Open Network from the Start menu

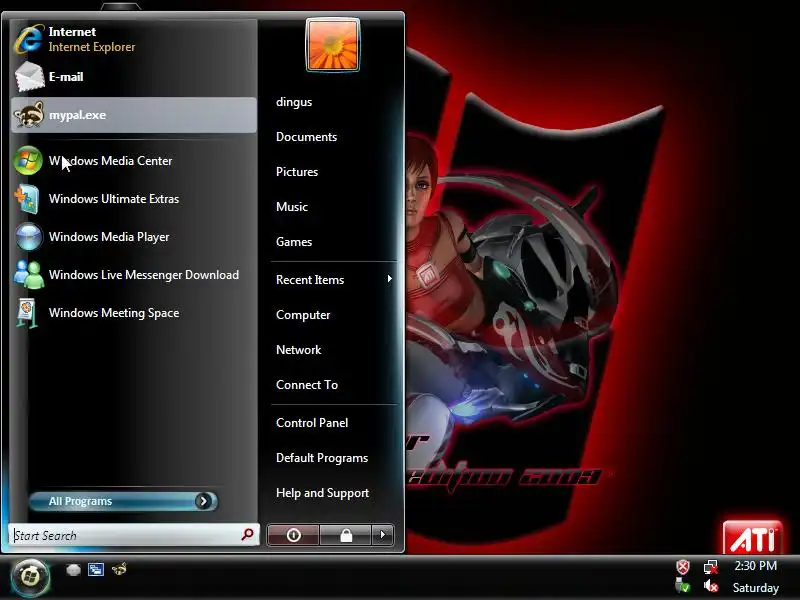[298, 350]
